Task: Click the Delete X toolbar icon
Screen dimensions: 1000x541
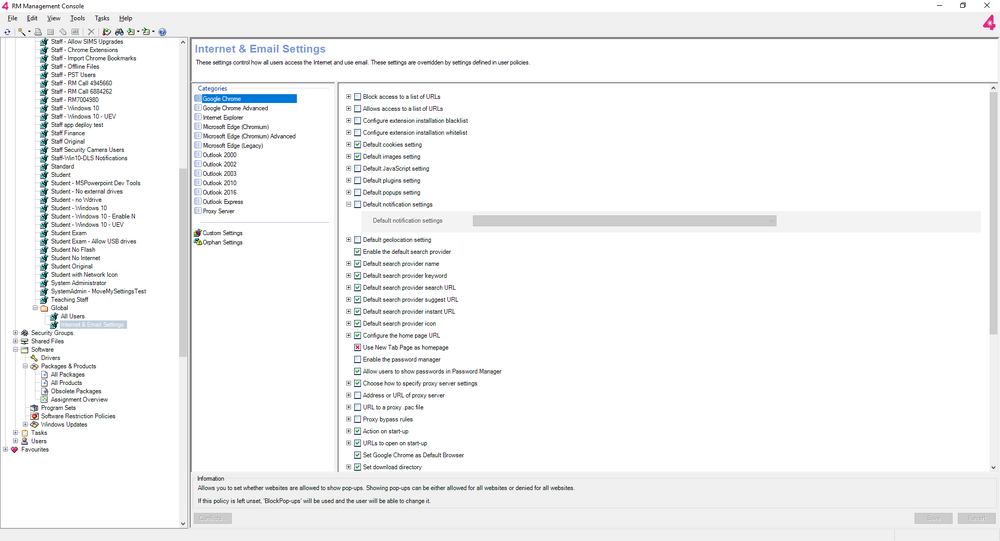Action: tap(91, 32)
